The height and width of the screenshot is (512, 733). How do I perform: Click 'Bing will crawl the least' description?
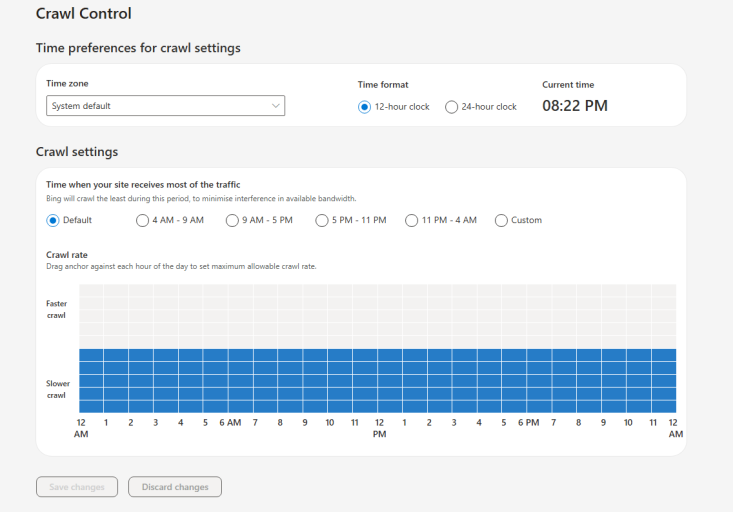tap(201, 199)
